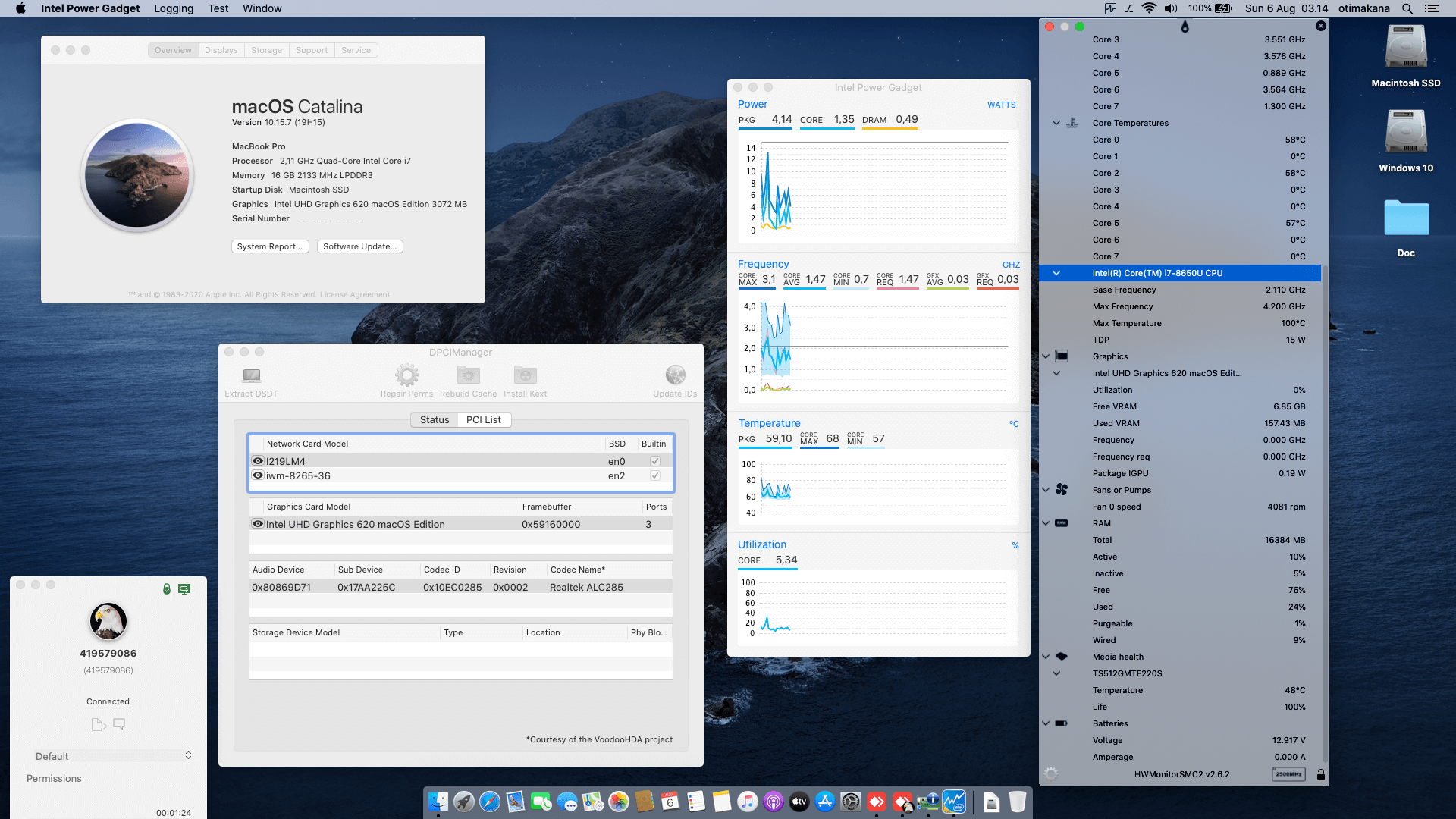Click HWMonitorSMC2 vertical scrollbar
The height and width of the screenshot is (819, 1456).
1325,513
